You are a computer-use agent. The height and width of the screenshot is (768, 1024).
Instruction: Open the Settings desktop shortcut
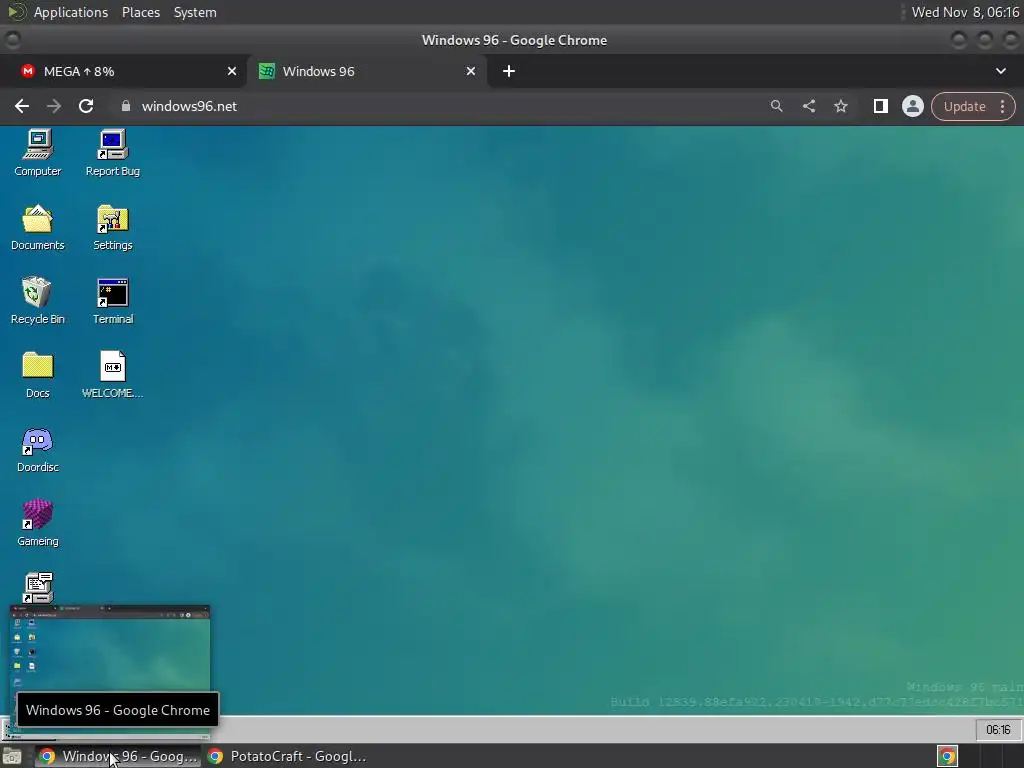coord(112,227)
